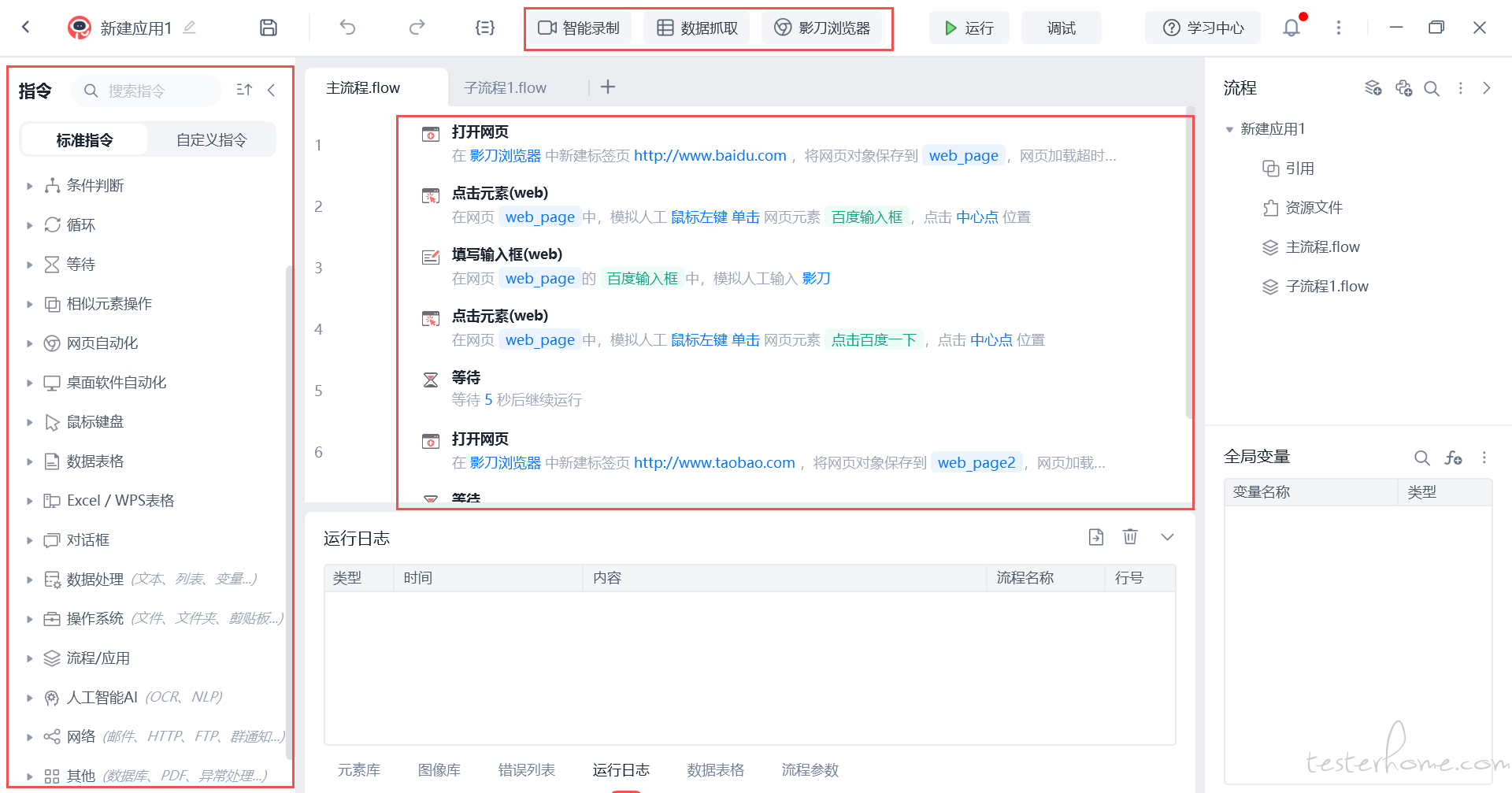Expand 相似元素操作 category

click(29, 304)
